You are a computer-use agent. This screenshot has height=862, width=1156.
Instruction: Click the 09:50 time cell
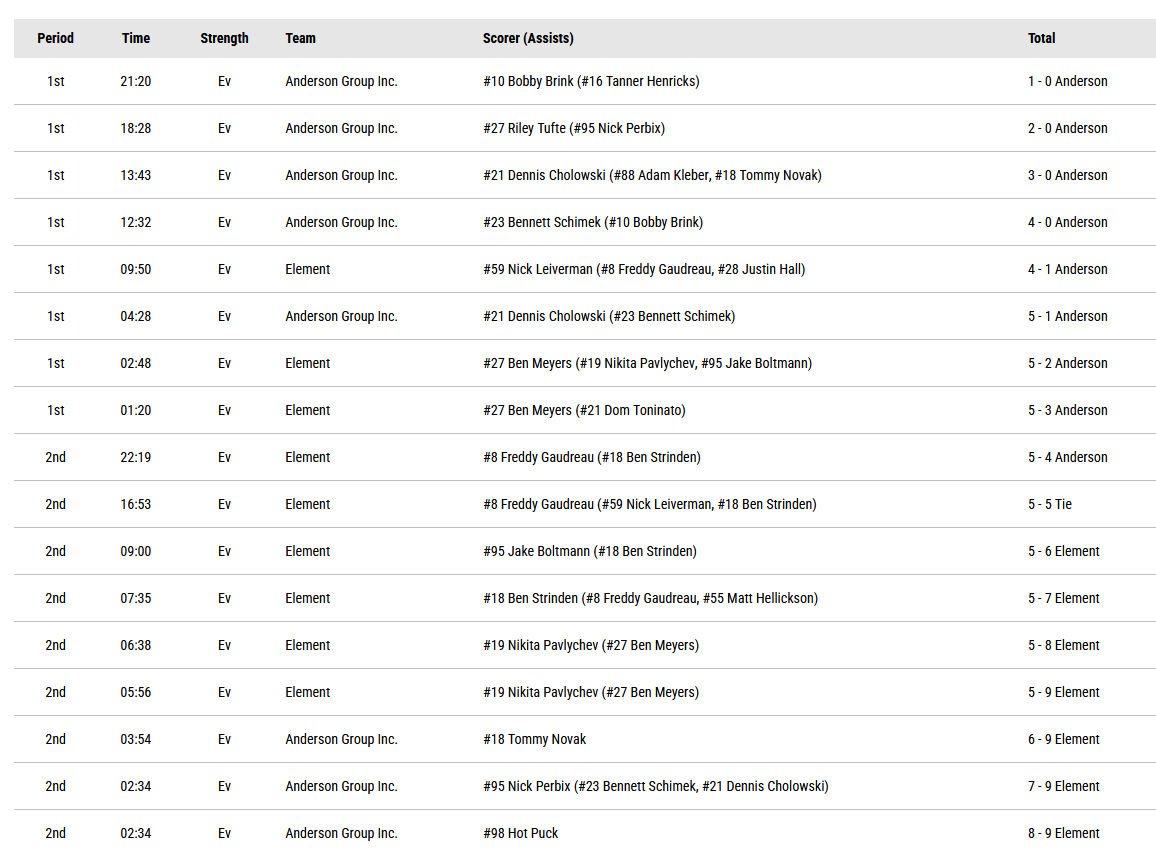point(136,269)
